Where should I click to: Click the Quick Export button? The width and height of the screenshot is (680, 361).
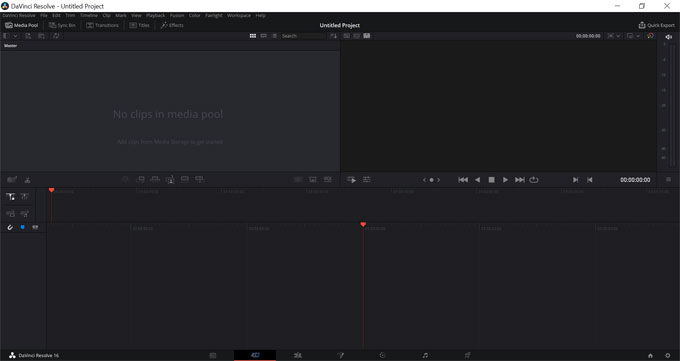657,25
